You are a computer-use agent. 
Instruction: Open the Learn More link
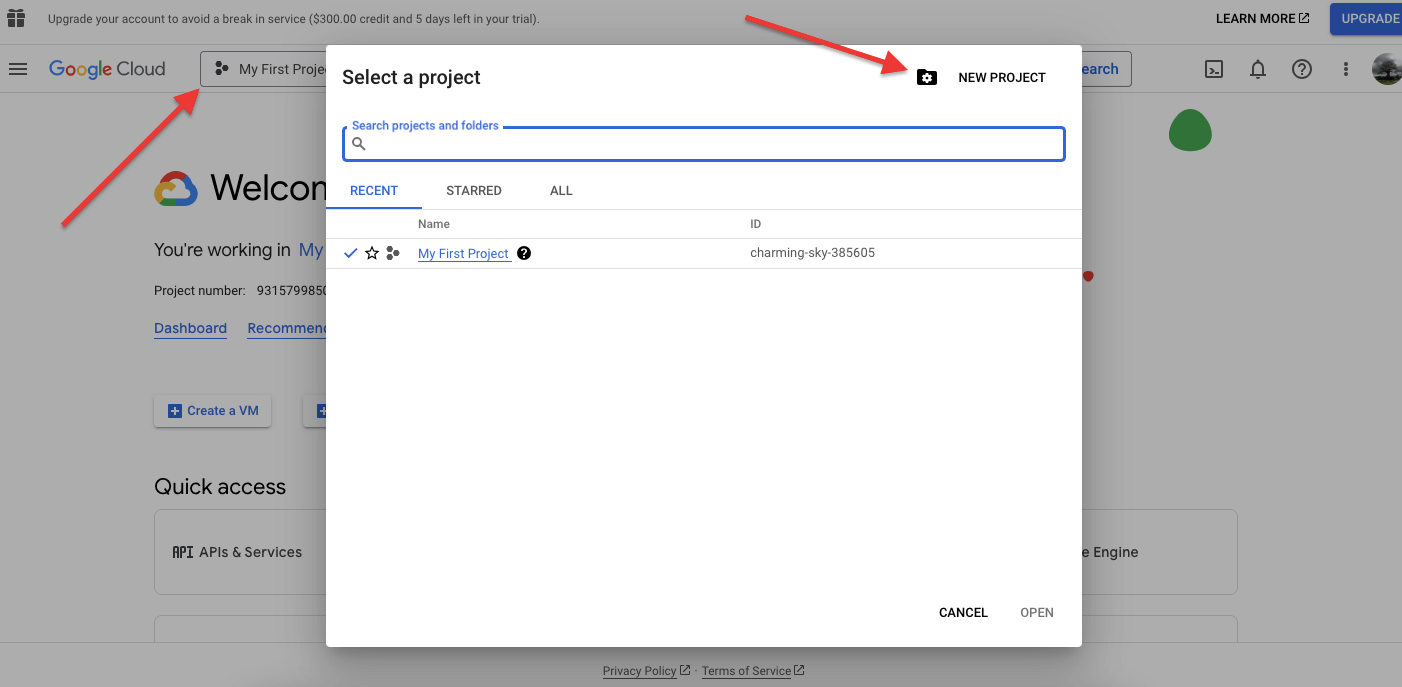1262,19
